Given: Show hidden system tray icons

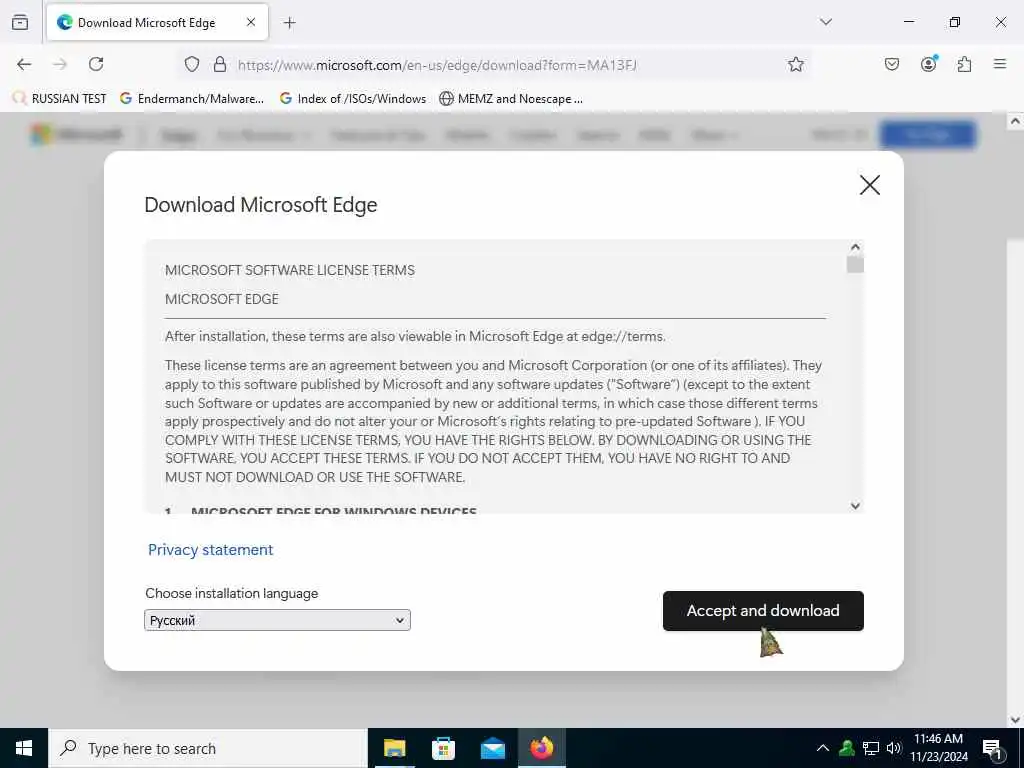Looking at the screenshot, I should (823, 748).
